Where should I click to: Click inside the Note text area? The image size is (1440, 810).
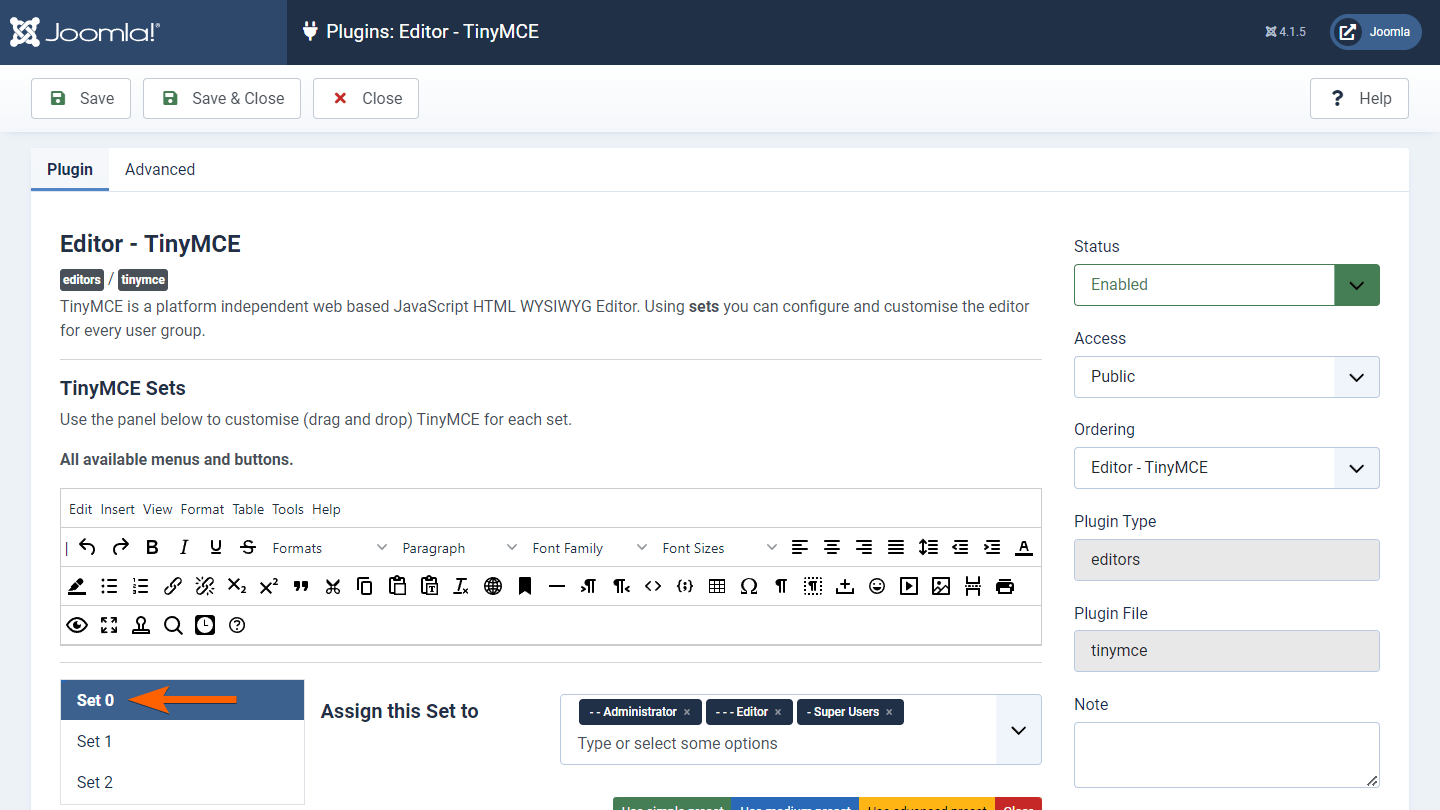click(1227, 755)
